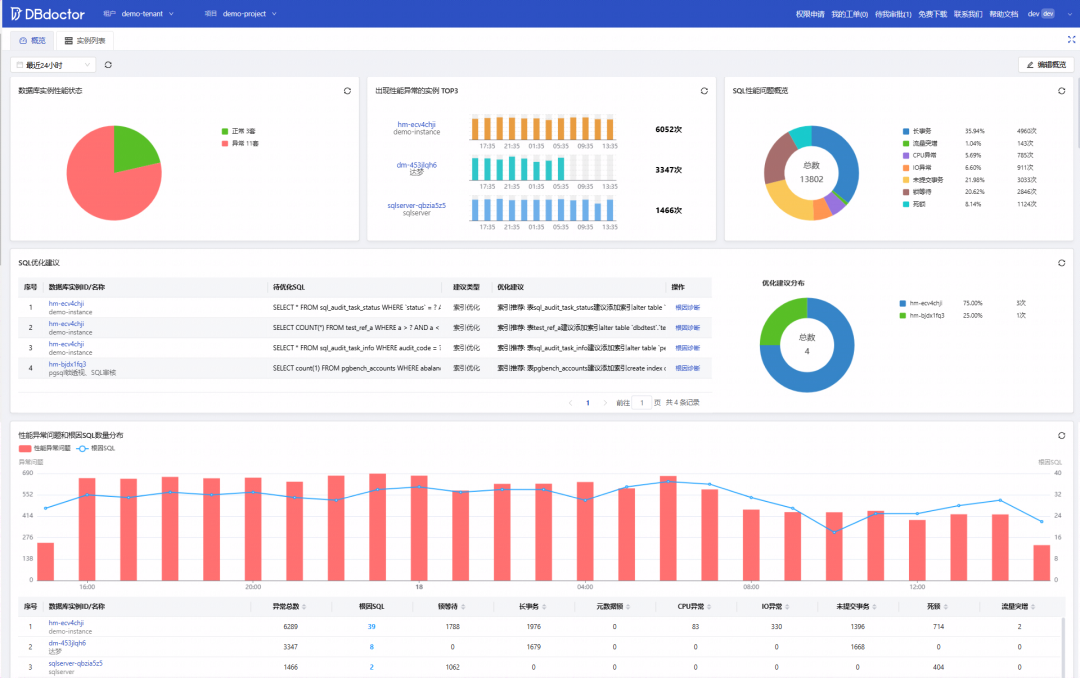The height and width of the screenshot is (678, 1080).
Task: Open the dev user menu
Action: click(x=1050, y=14)
